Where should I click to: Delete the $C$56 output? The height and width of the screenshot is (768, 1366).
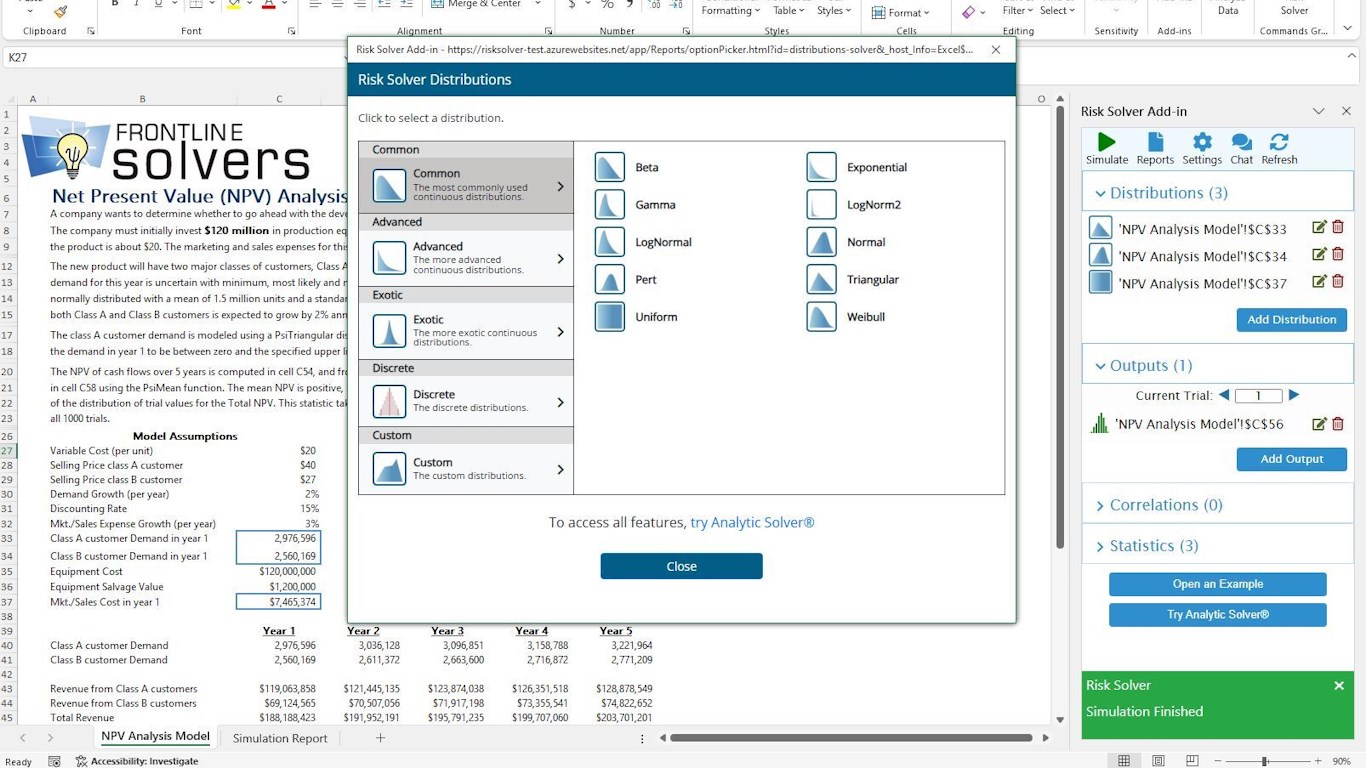click(x=1338, y=424)
